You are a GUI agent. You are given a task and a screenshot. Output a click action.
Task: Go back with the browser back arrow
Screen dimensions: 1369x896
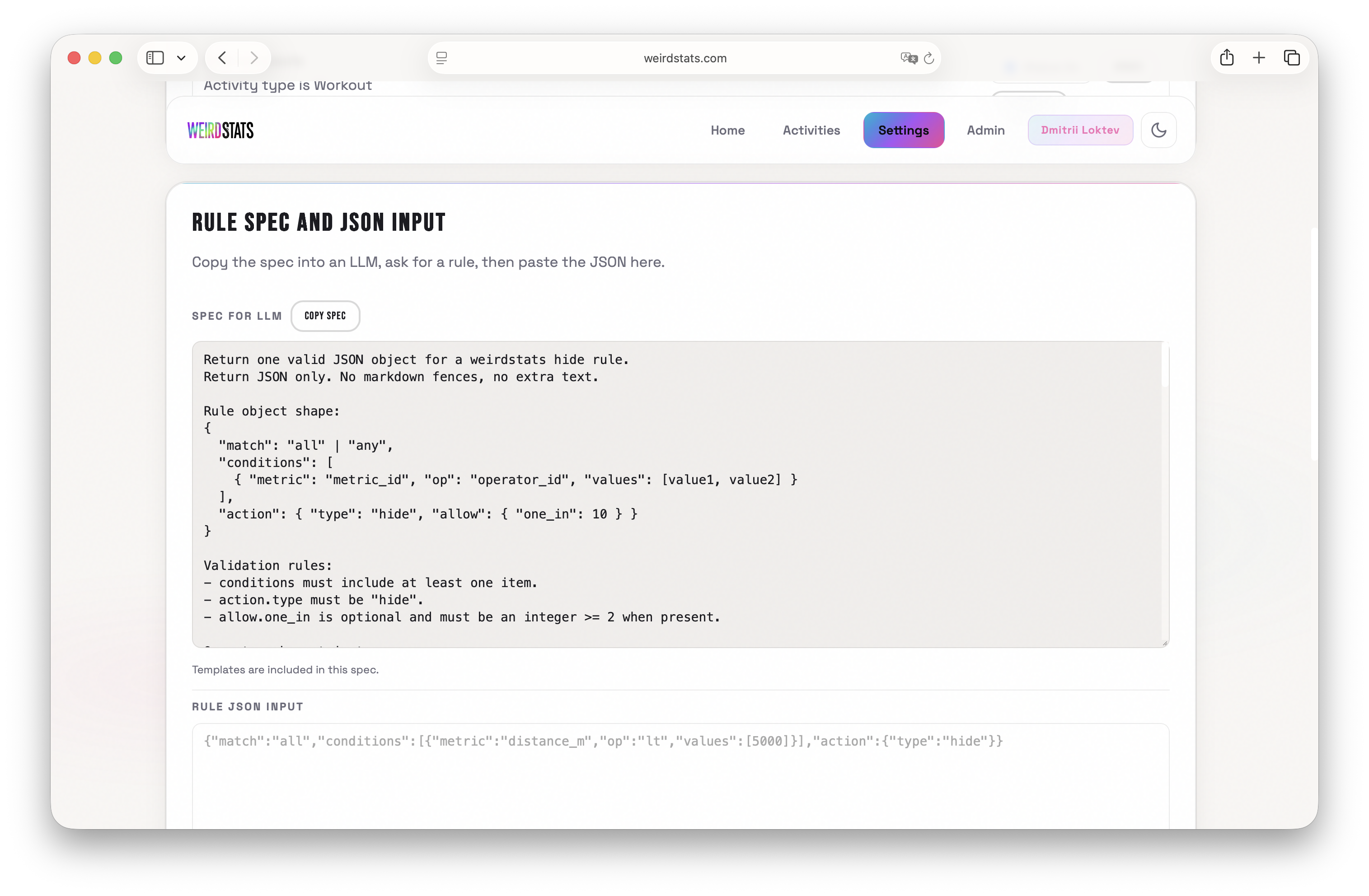[x=223, y=58]
